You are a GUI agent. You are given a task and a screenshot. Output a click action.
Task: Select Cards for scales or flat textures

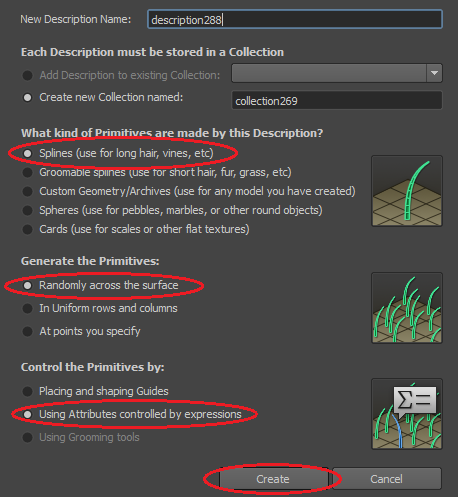27,230
